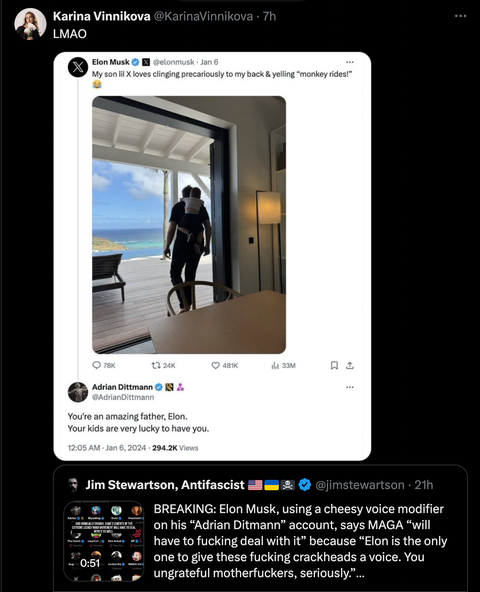This screenshot has width=480, height=592.
Task: Click Jim Stewartson's small avatar
Action: [73, 485]
